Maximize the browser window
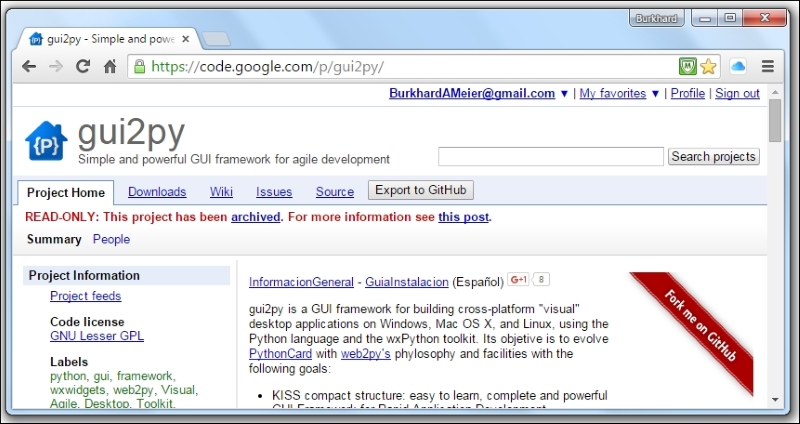This screenshot has height=424, width=800. point(730,18)
